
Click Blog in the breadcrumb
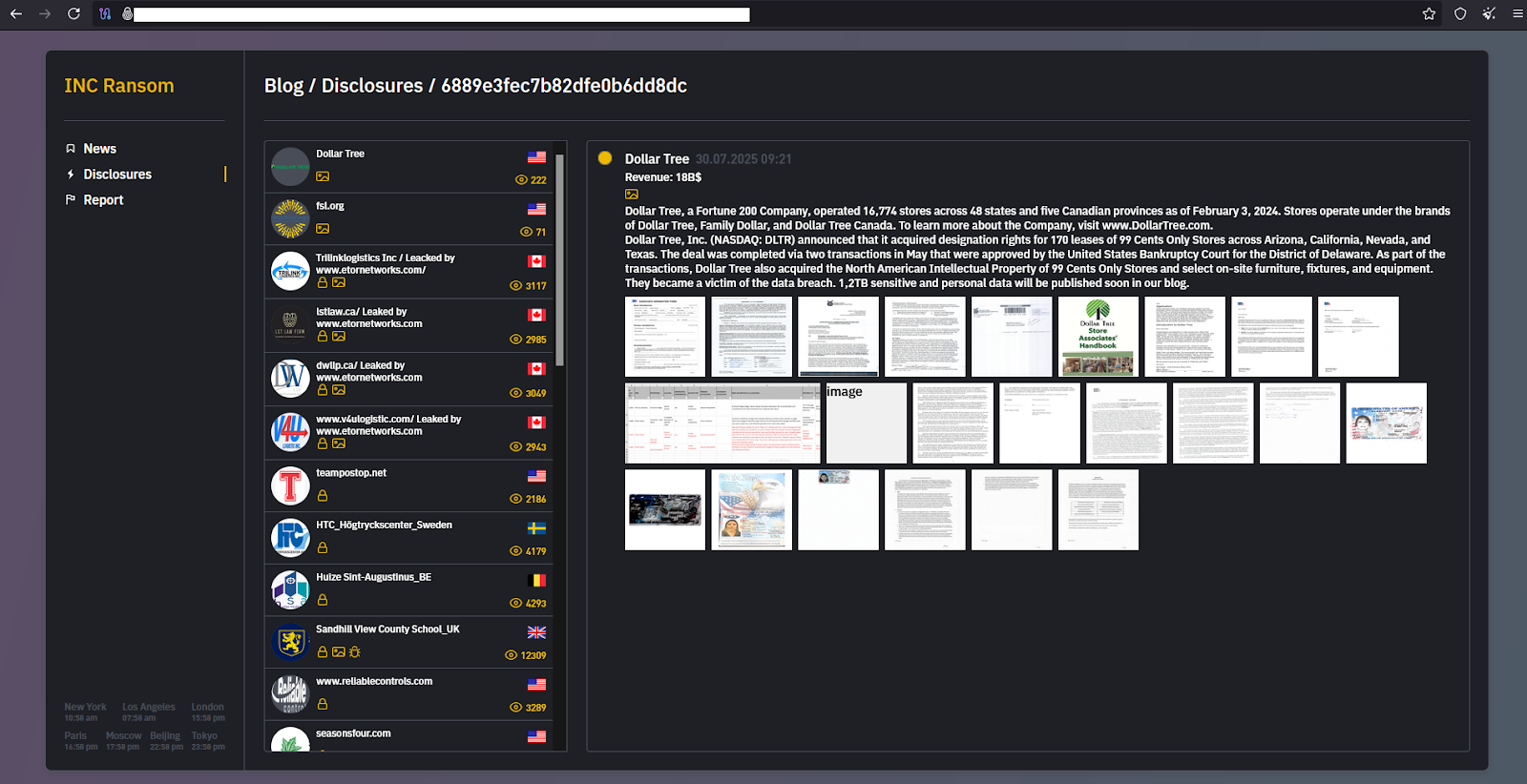click(283, 86)
